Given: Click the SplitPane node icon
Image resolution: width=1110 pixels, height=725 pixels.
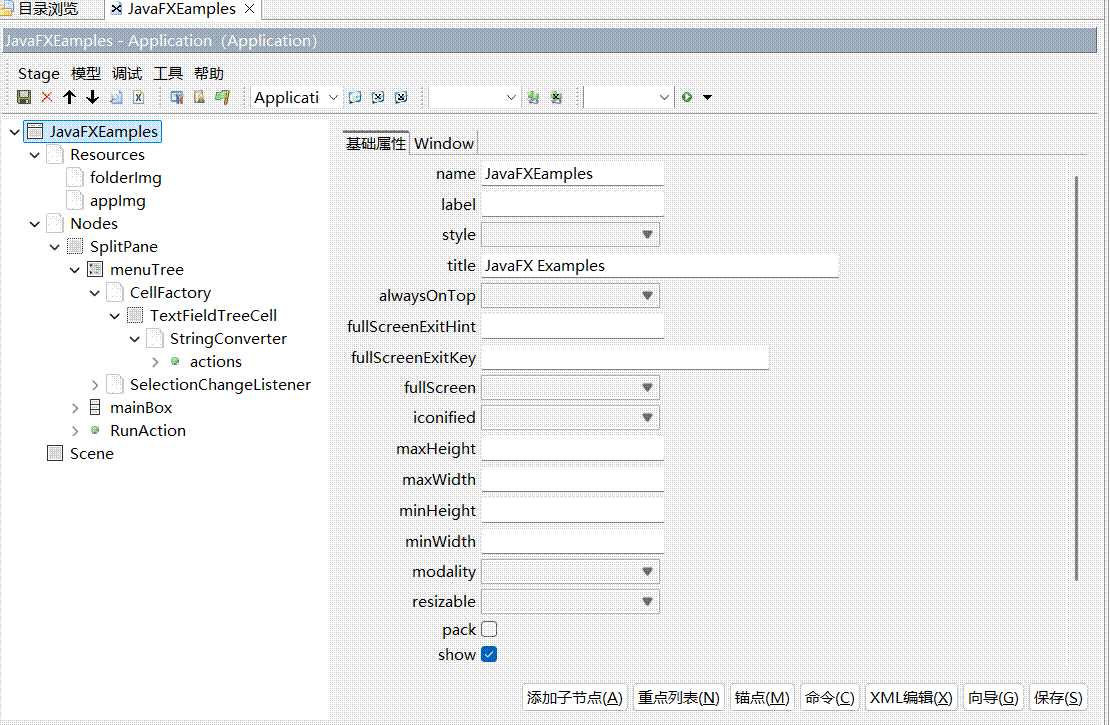Looking at the screenshot, I should [75, 246].
